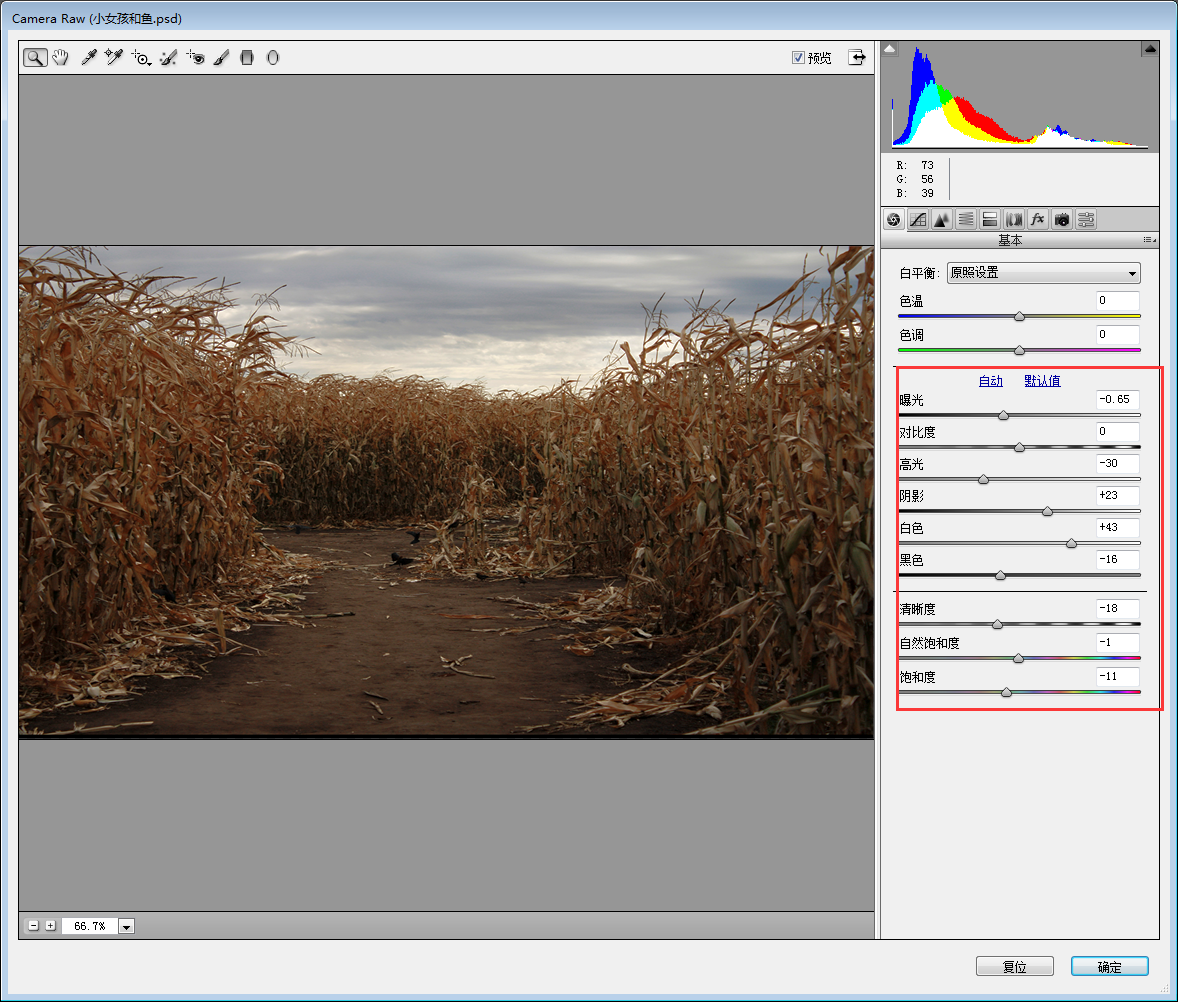This screenshot has height=1002, width=1178.
Task: Click the 对比度 contrast value field
Action: (1117, 432)
